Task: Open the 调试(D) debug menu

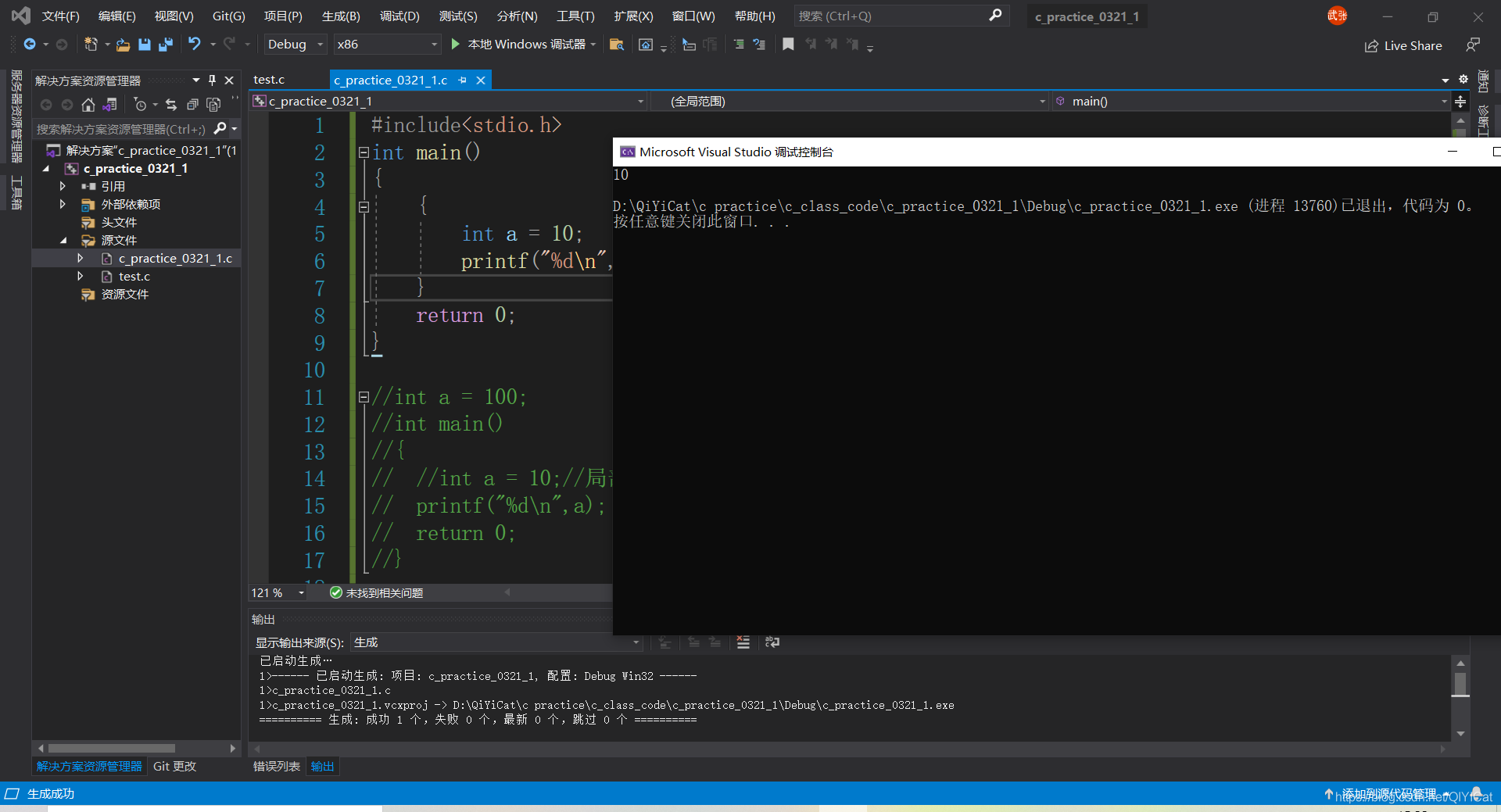Action: coord(399,16)
